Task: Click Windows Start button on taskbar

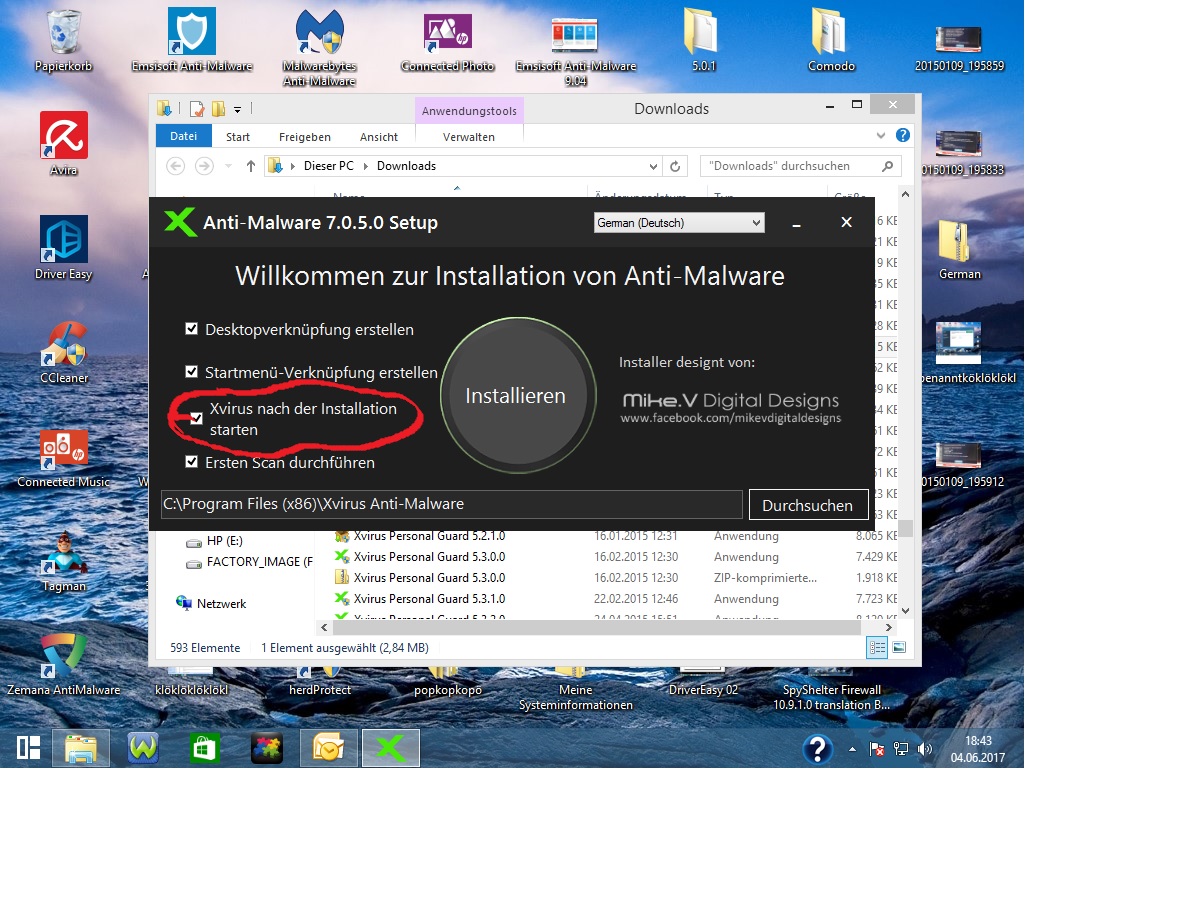Action: (29, 749)
